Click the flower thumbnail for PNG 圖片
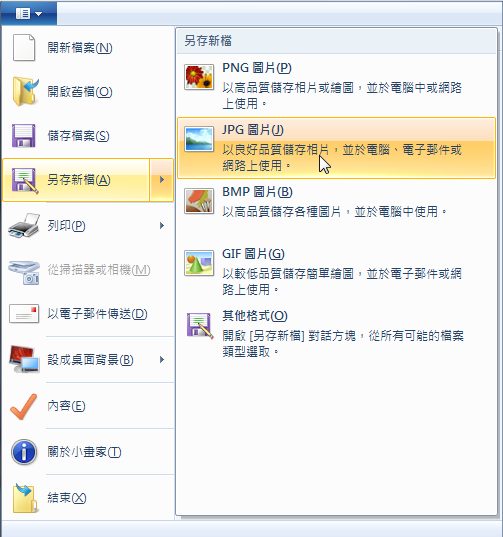503x537 pixels. (199, 77)
